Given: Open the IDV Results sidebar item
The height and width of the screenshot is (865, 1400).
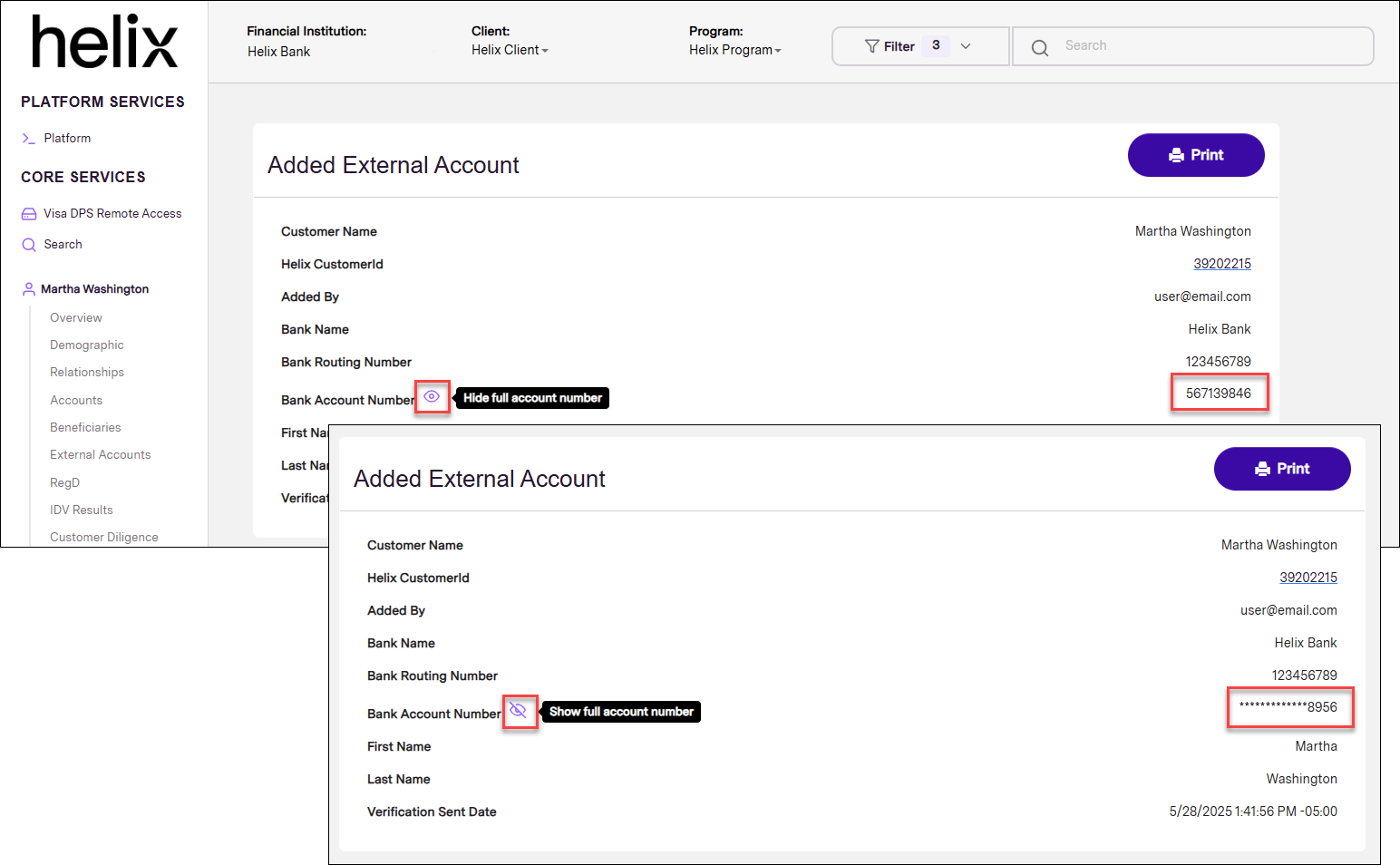Looking at the screenshot, I should [82, 510].
